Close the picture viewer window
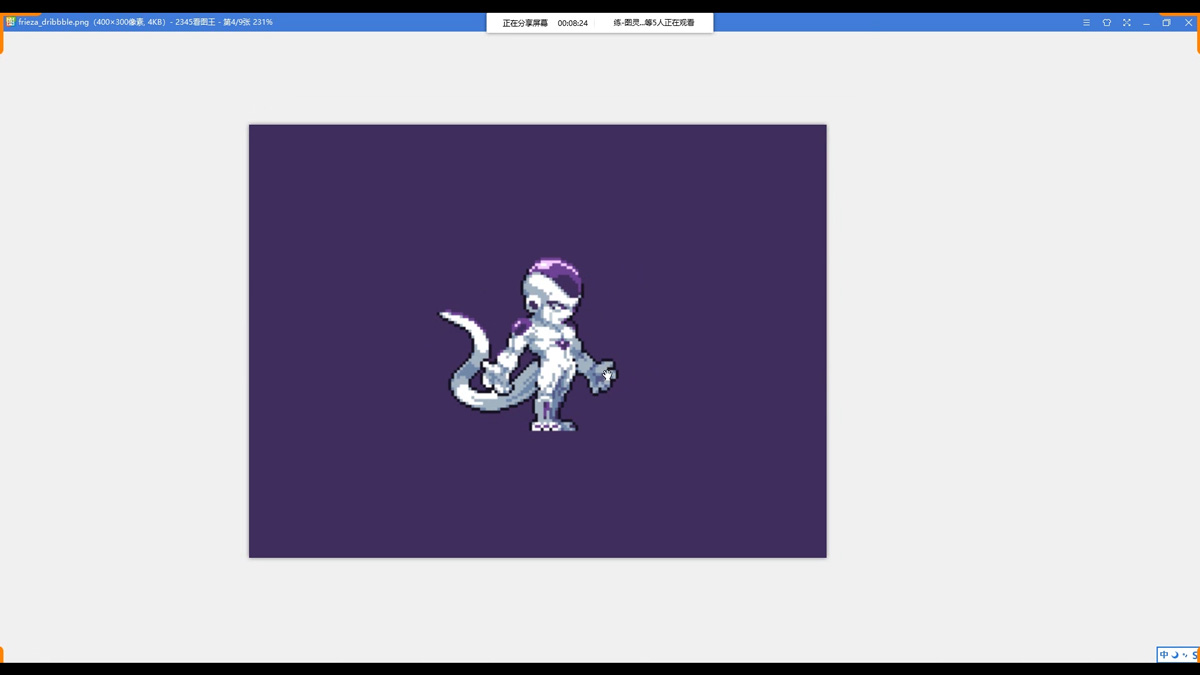Screen dimensions: 1200x675 [x=1189, y=22]
